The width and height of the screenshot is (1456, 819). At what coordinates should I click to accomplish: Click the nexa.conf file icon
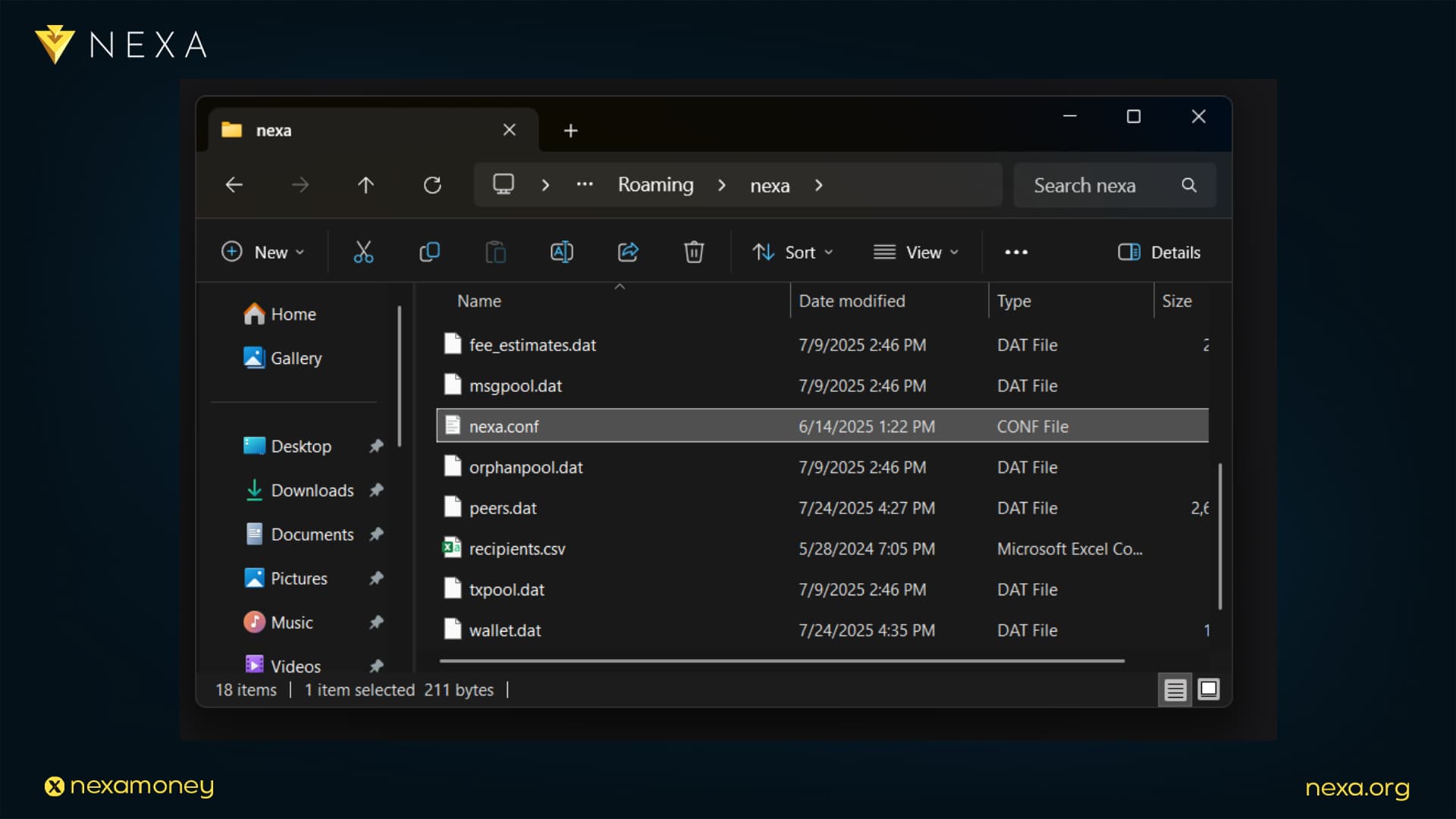[453, 425]
